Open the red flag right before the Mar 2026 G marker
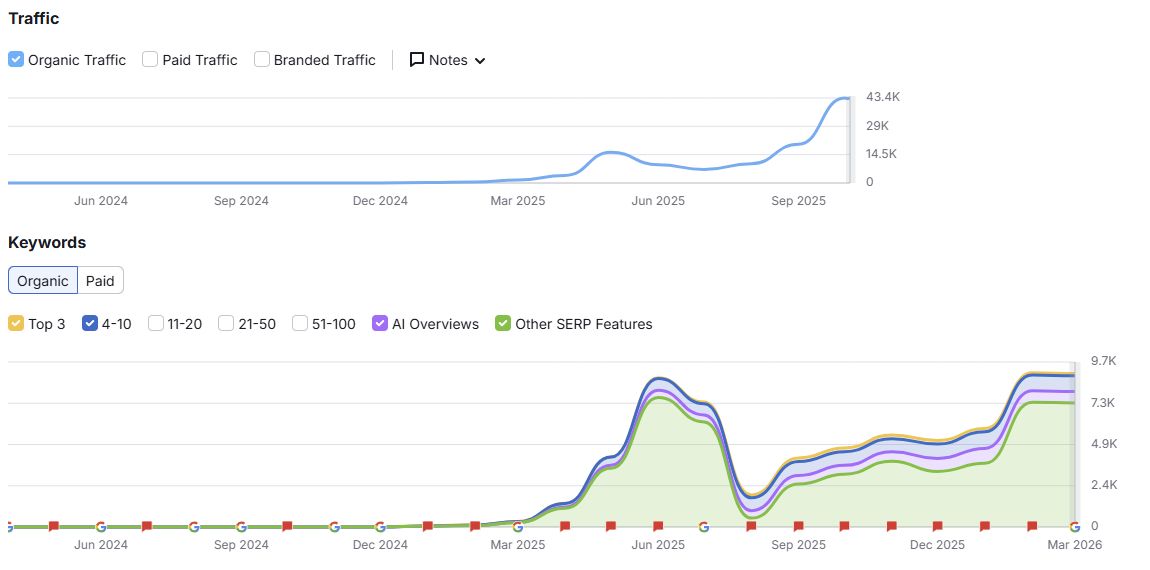This screenshot has width=1150, height=570. coord(1032,526)
